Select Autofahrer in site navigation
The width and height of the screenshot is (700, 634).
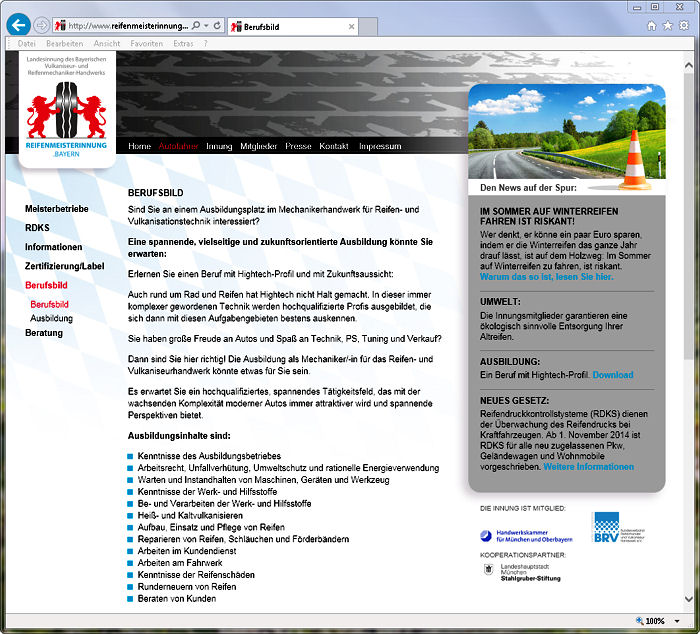[x=178, y=146]
